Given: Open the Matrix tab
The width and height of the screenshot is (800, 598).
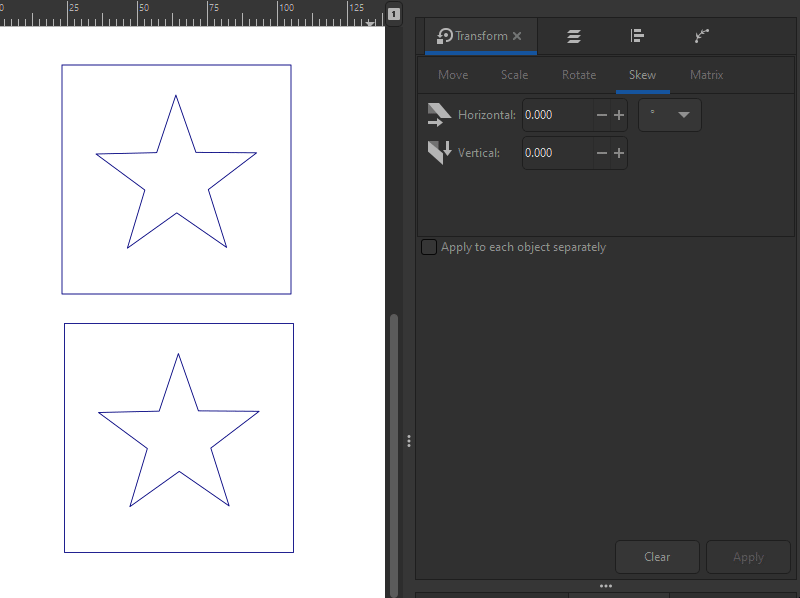Looking at the screenshot, I should pos(706,74).
